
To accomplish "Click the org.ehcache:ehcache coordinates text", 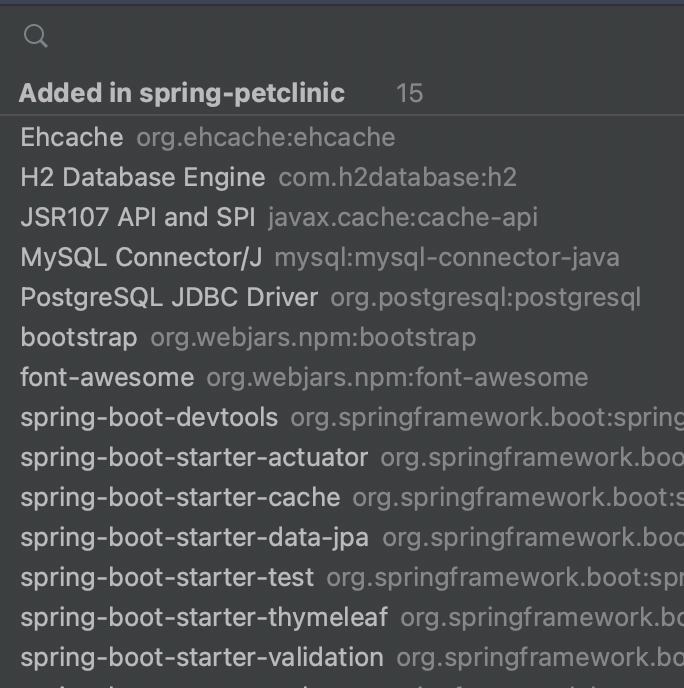I will point(266,138).
